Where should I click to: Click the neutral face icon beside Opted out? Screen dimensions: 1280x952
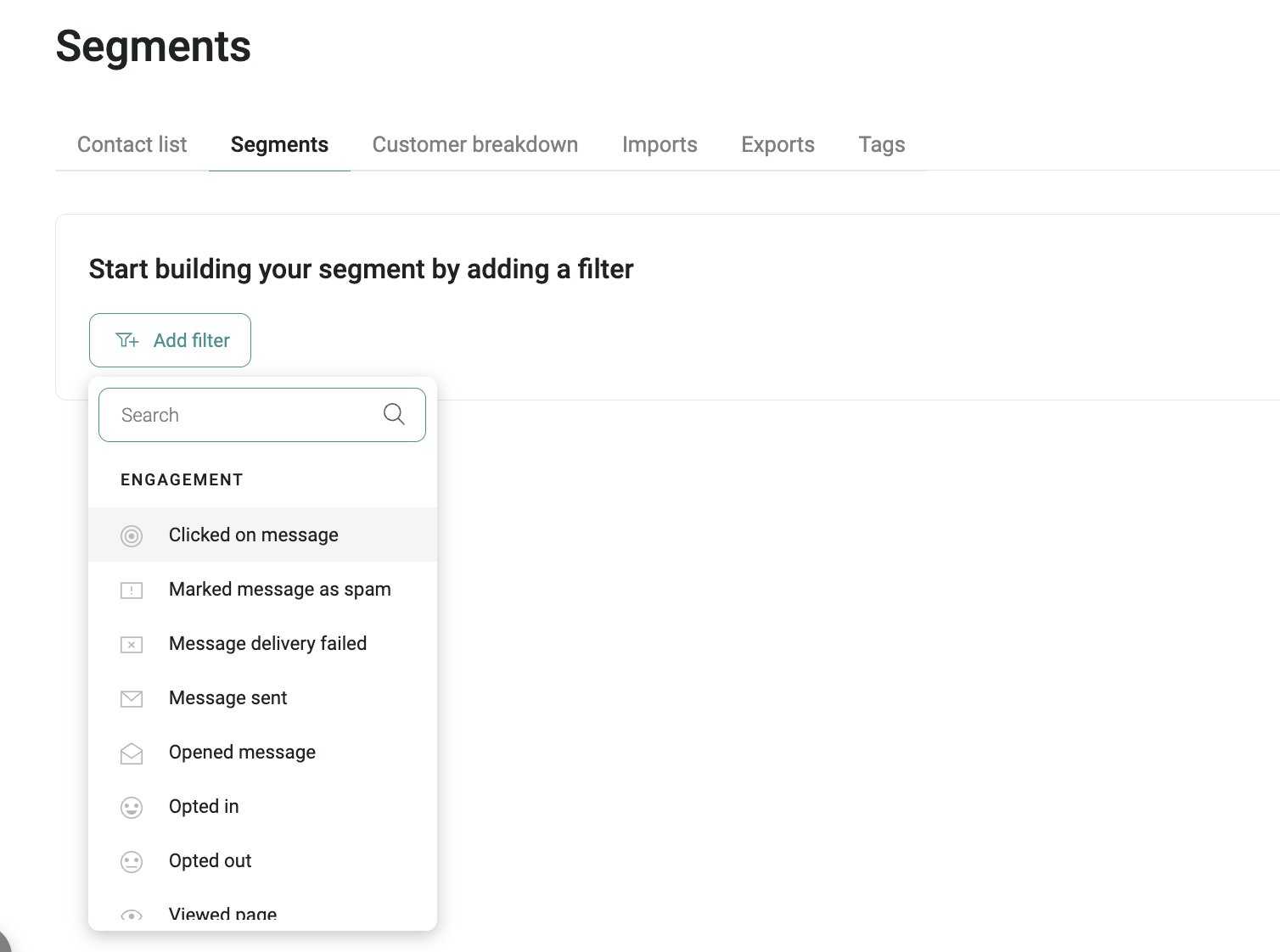click(132, 862)
